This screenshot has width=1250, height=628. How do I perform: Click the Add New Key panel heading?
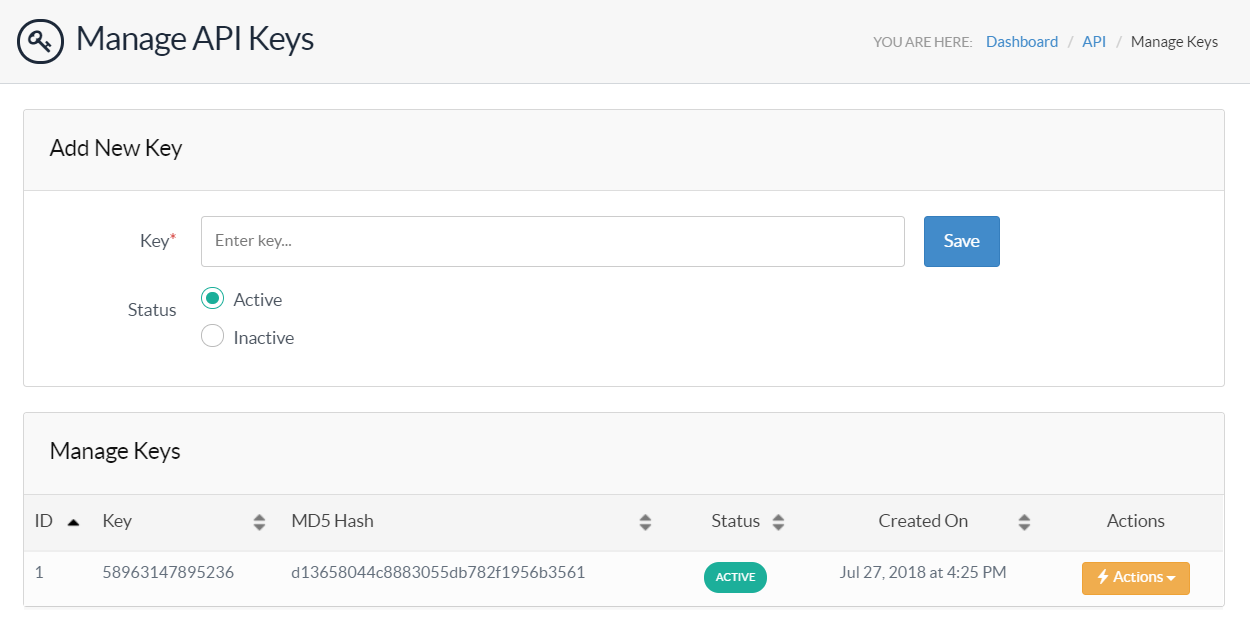click(116, 149)
